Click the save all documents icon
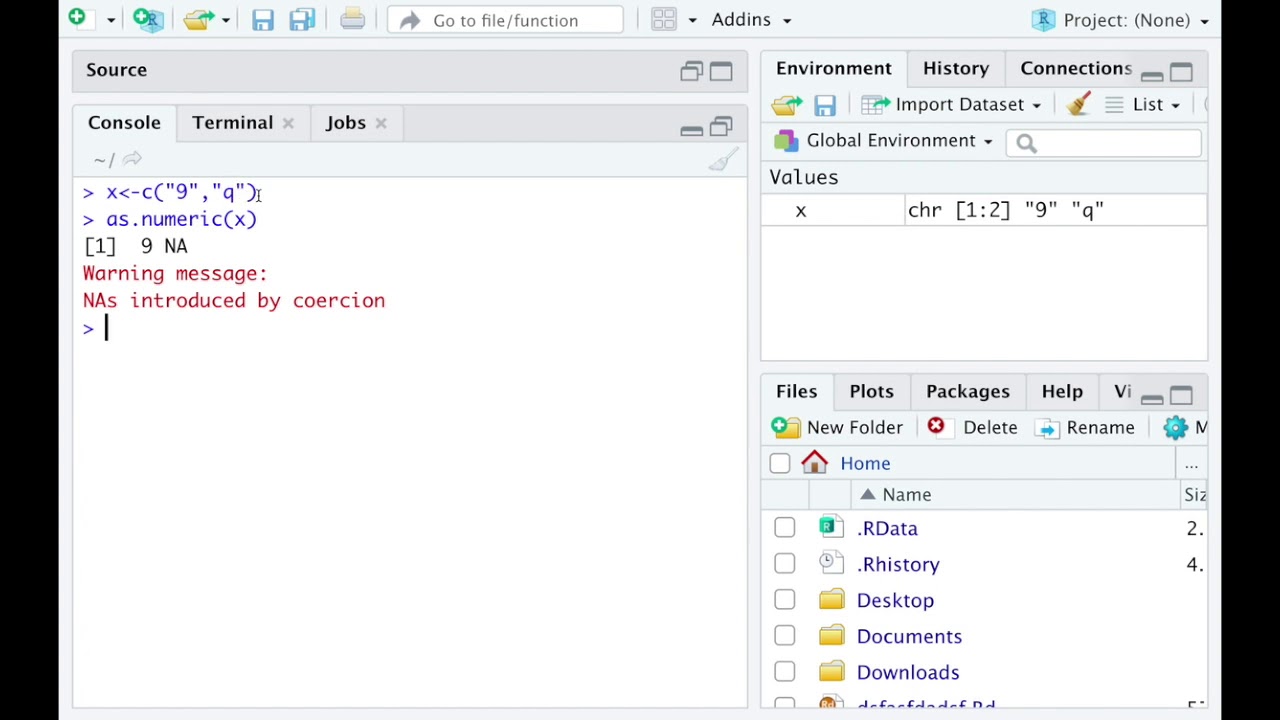 (302, 20)
